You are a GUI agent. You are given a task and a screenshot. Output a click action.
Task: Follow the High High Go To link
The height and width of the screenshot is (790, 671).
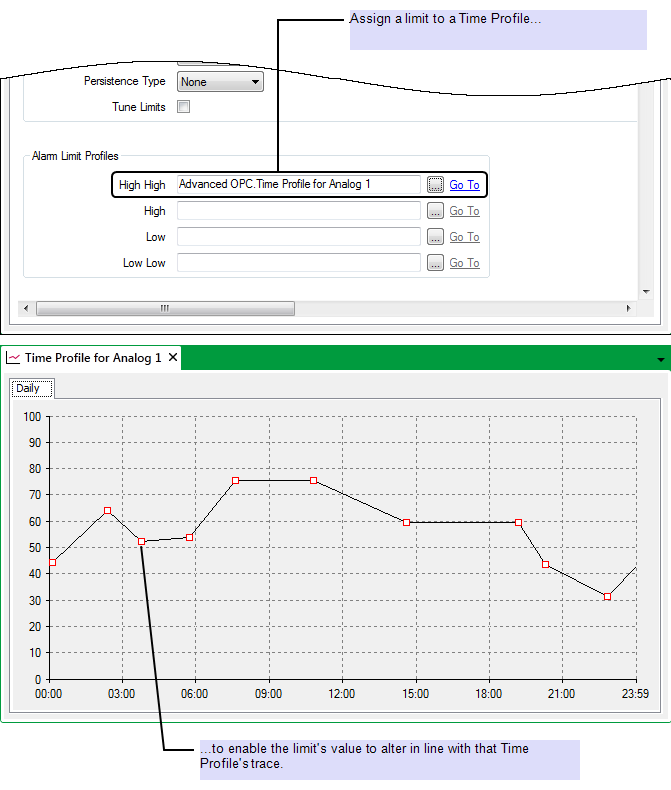point(464,185)
